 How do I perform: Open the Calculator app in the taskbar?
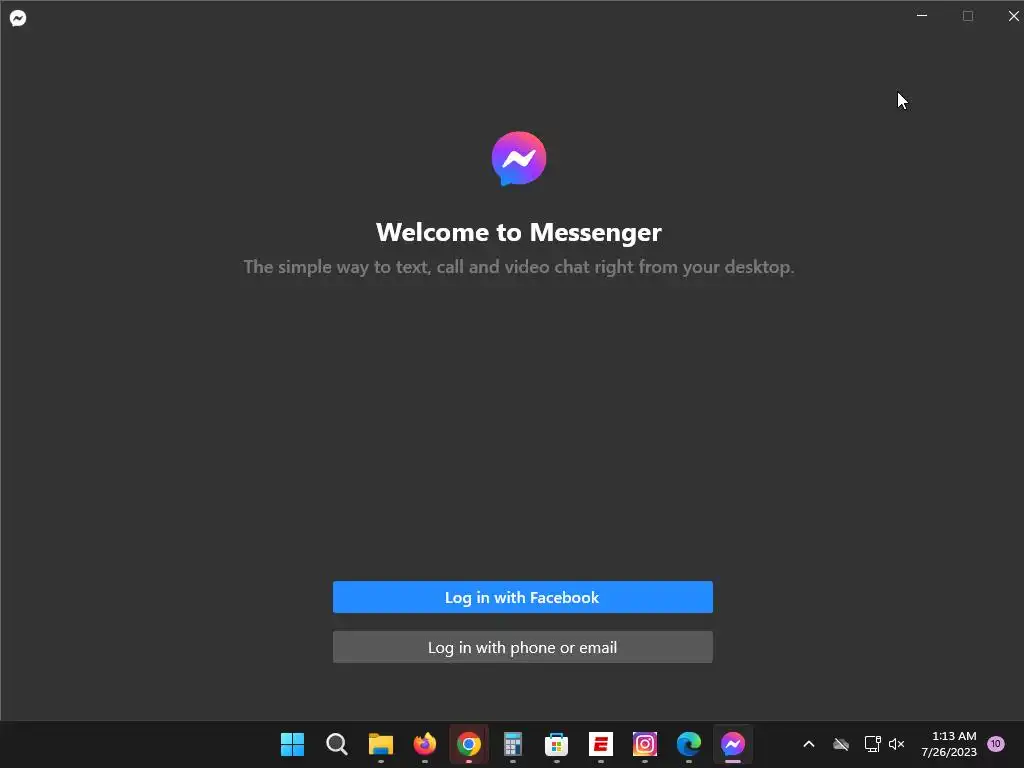[x=513, y=744]
